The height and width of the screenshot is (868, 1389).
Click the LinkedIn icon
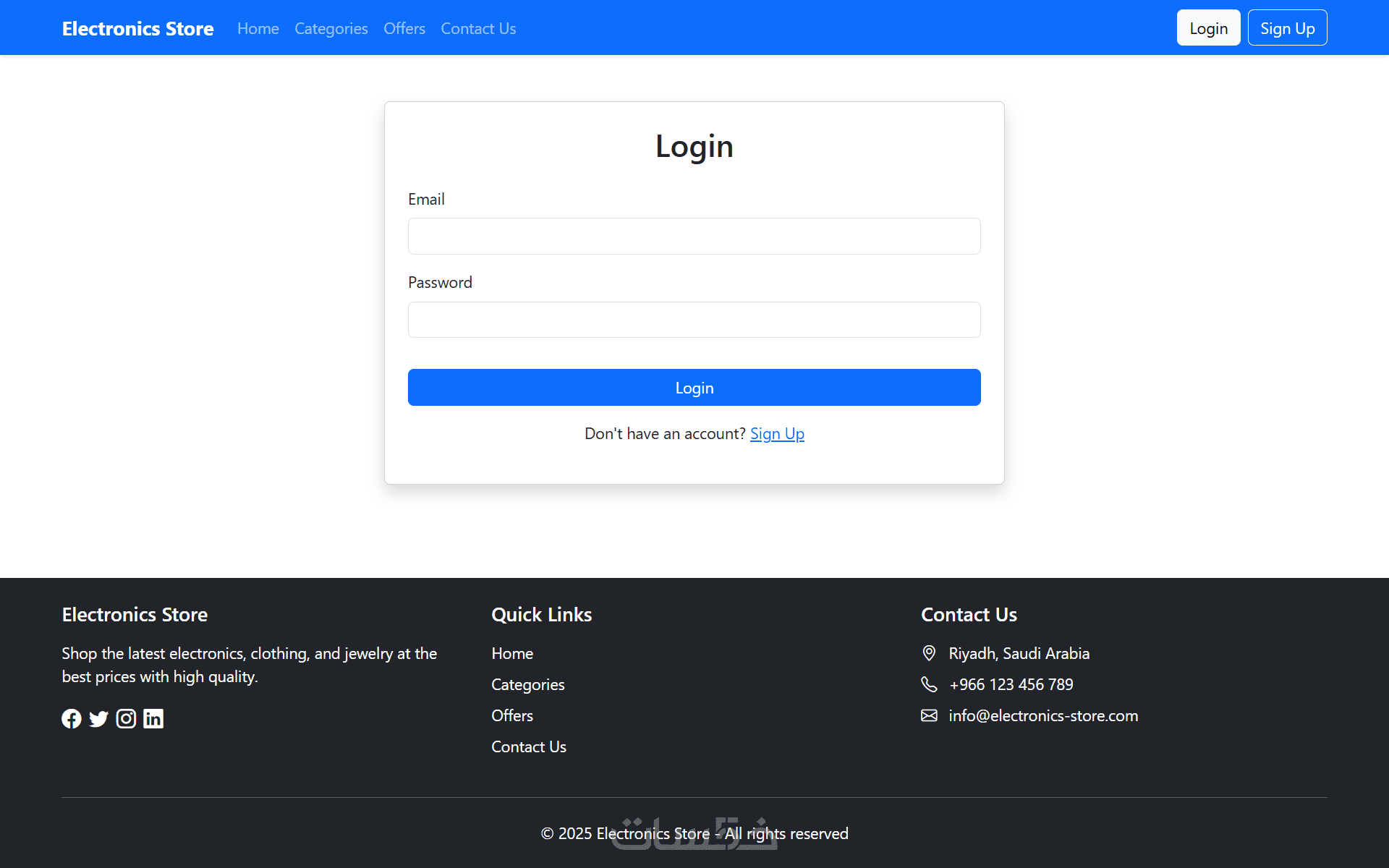click(153, 718)
